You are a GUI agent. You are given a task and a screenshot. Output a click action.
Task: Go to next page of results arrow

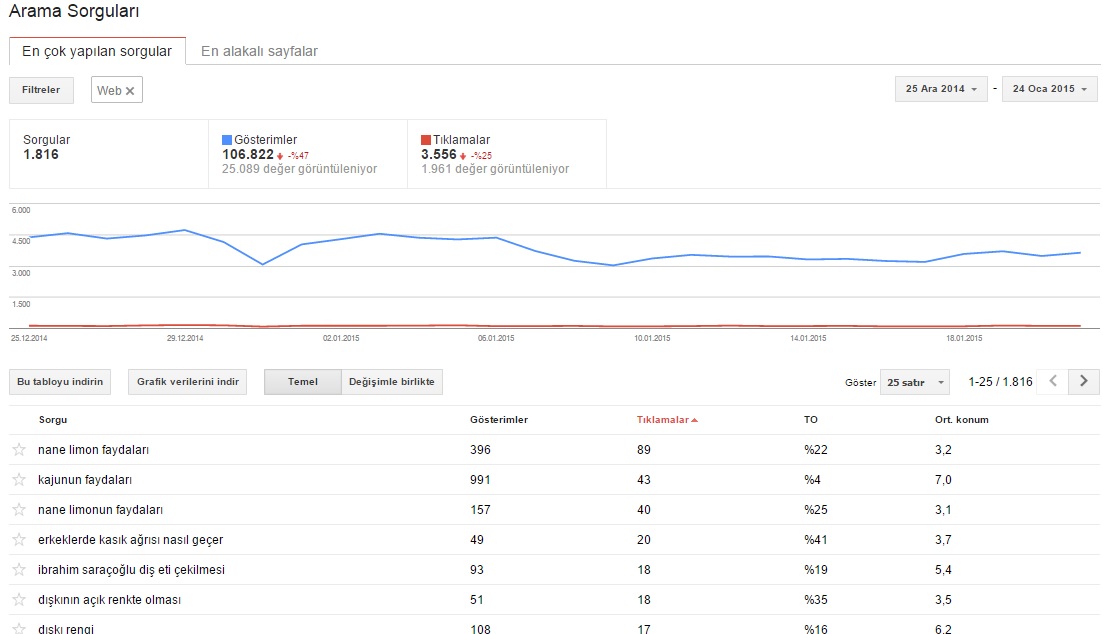pos(1083,381)
